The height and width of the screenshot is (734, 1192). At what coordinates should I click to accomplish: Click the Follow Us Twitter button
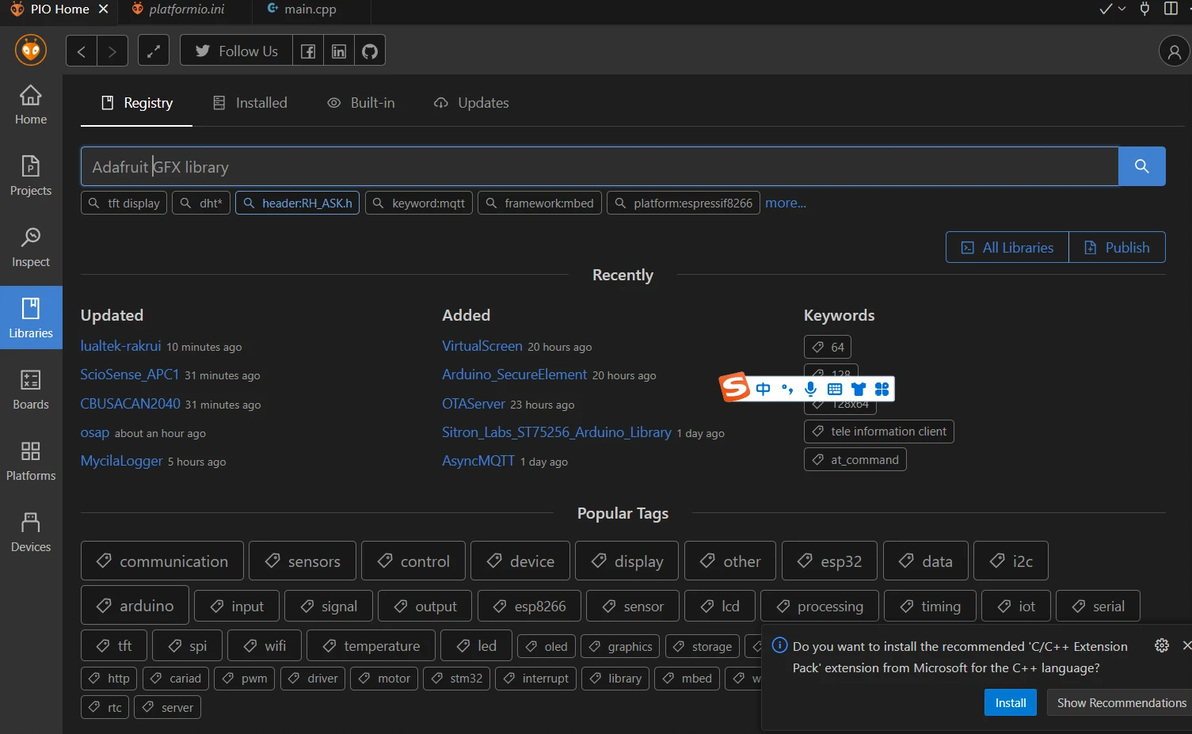pos(236,51)
